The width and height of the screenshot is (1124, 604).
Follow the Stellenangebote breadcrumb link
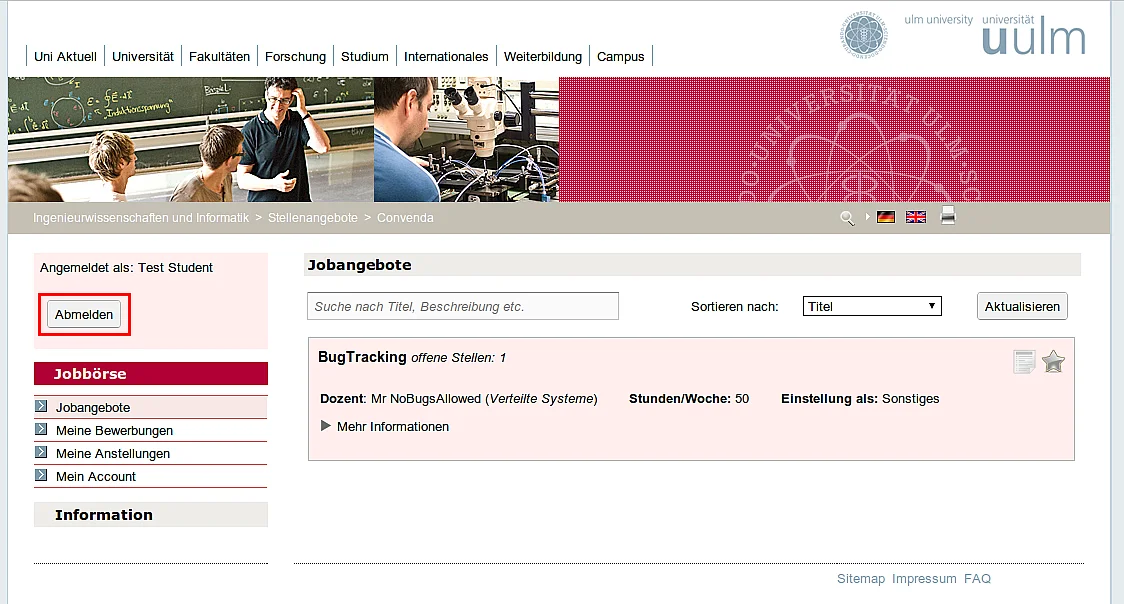pos(313,218)
